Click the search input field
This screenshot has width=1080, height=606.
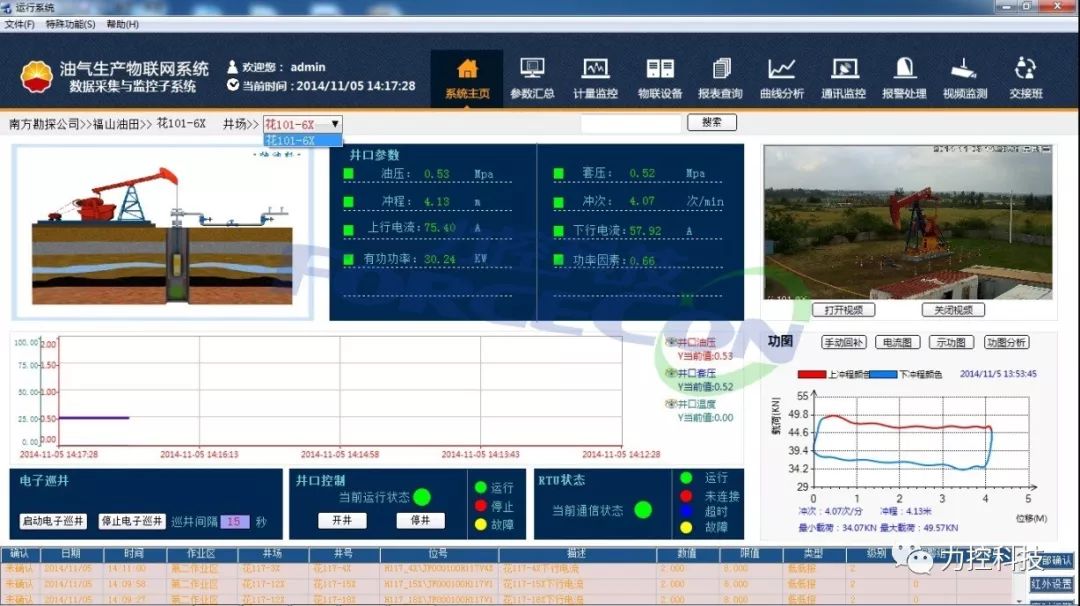pyautogui.click(x=630, y=123)
